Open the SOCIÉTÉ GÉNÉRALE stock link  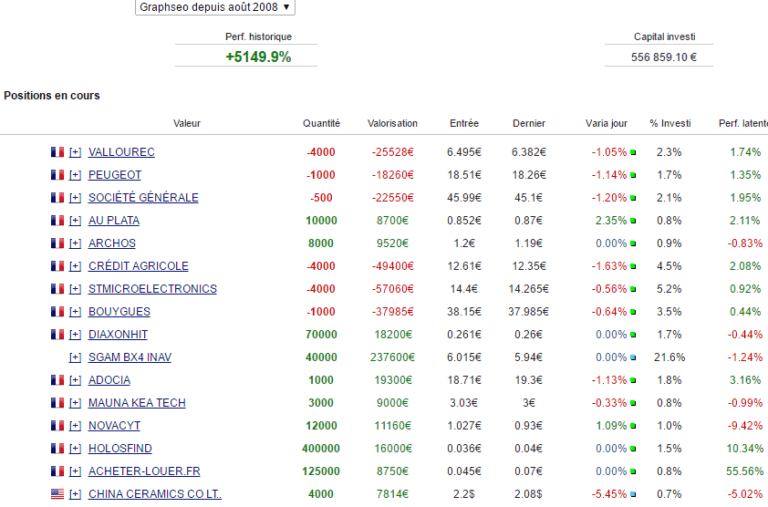[x=143, y=198]
